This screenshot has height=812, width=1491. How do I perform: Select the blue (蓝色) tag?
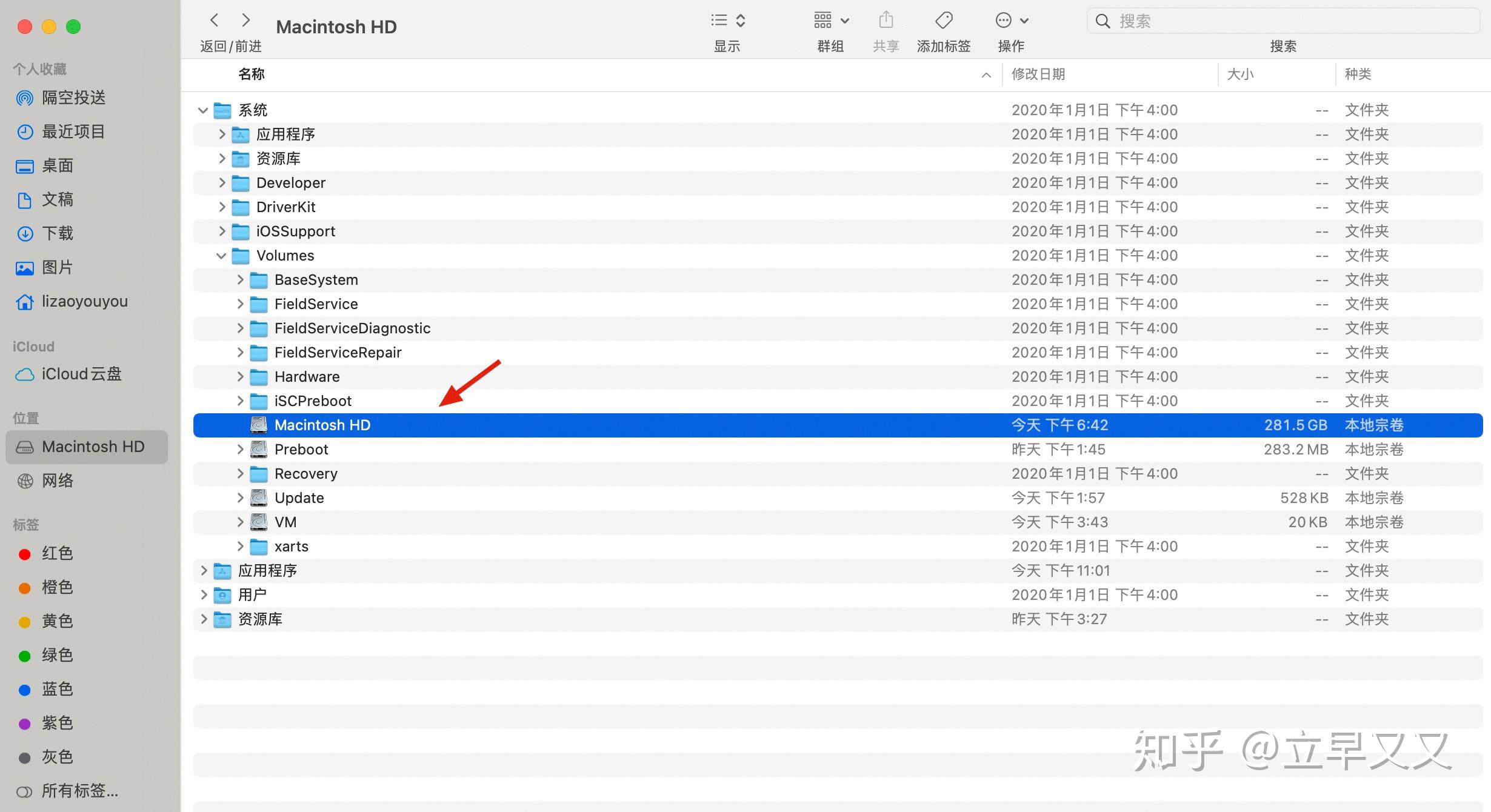tap(57, 689)
